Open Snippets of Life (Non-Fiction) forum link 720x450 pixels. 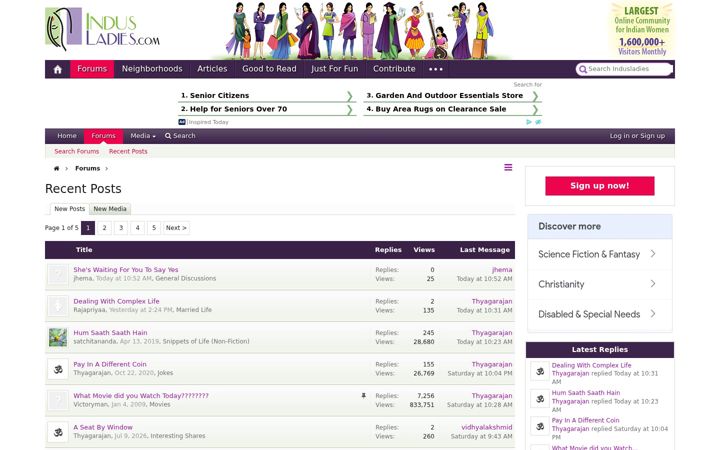pos(206,342)
